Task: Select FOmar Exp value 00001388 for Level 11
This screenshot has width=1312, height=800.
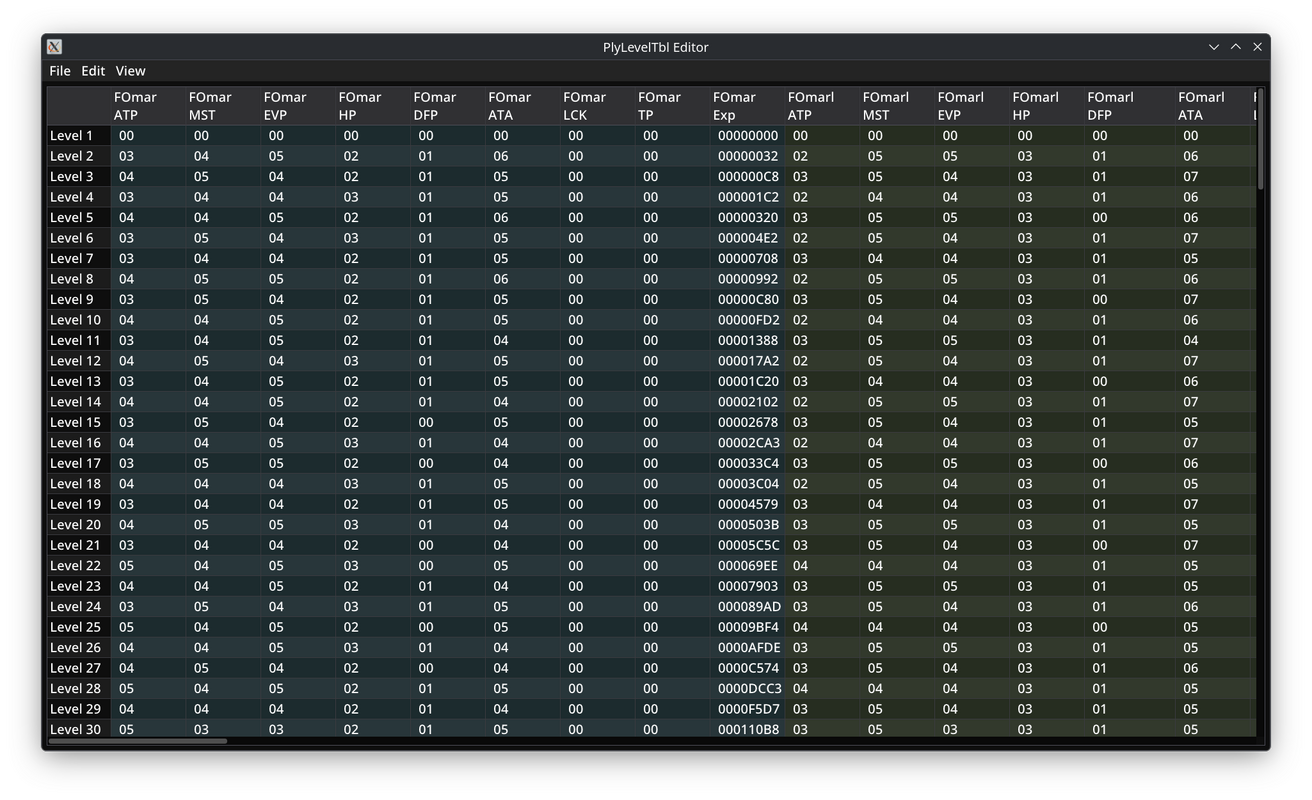Action: tap(747, 340)
